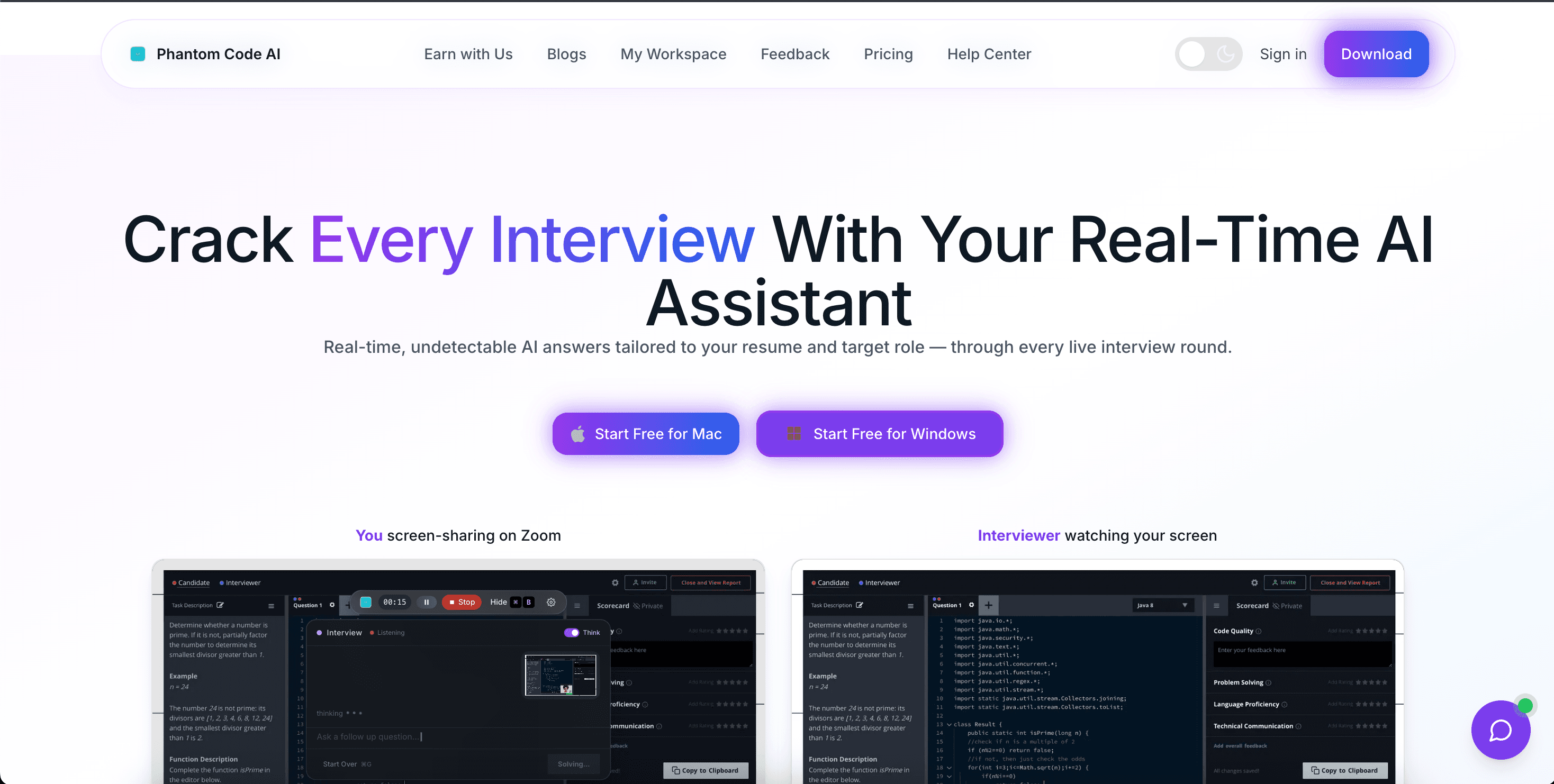Toggle the Think switch in the Interview panel

[x=571, y=633]
